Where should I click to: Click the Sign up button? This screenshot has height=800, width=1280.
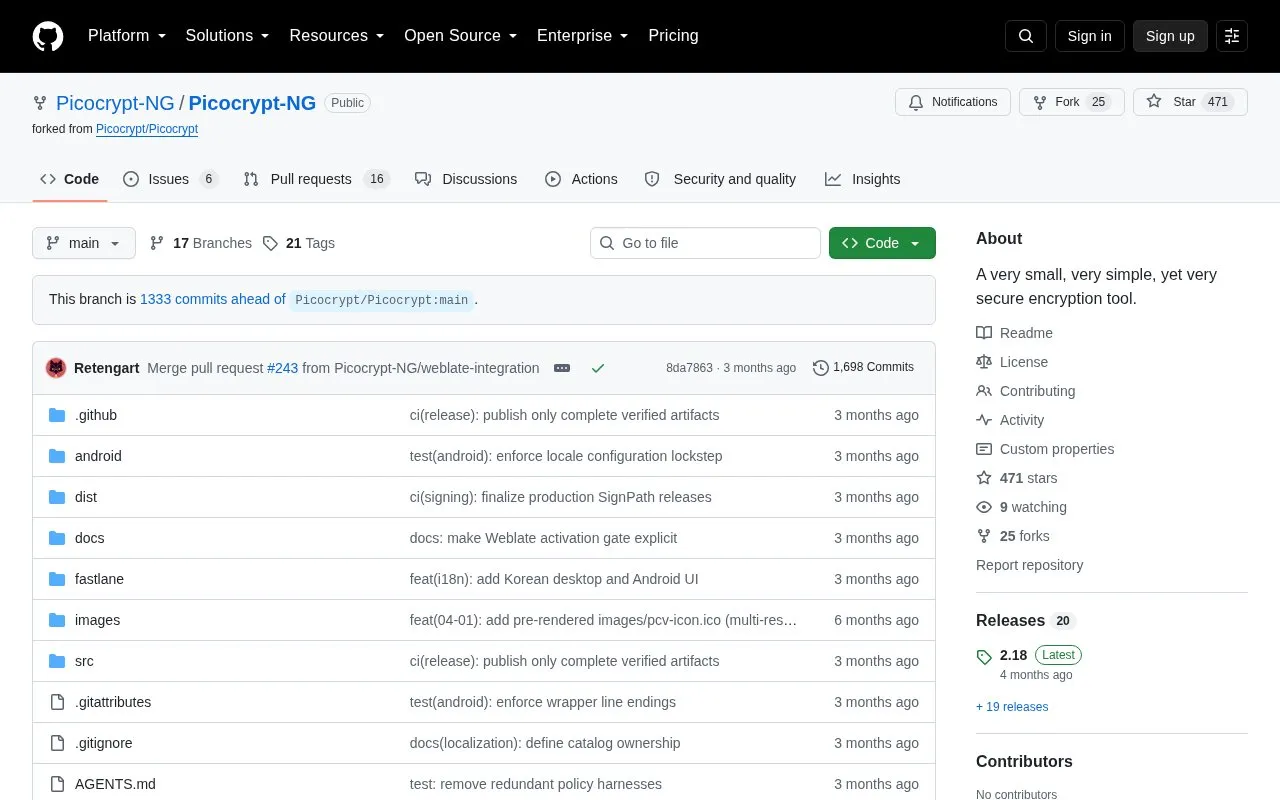(1170, 36)
